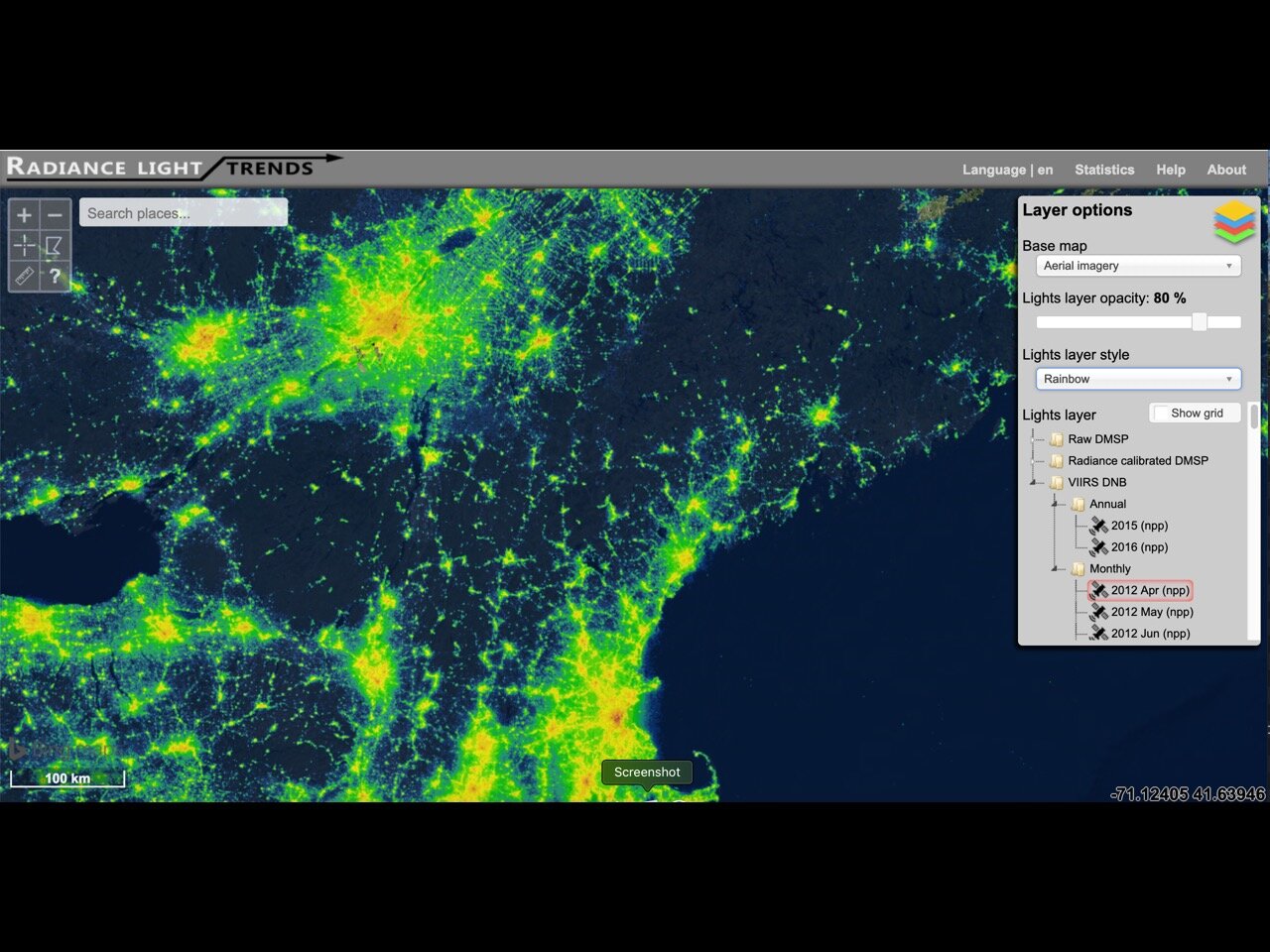
Task: Click the -71.12405 41.63946 coordinates readout
Action: click(x=1189, y=794)
